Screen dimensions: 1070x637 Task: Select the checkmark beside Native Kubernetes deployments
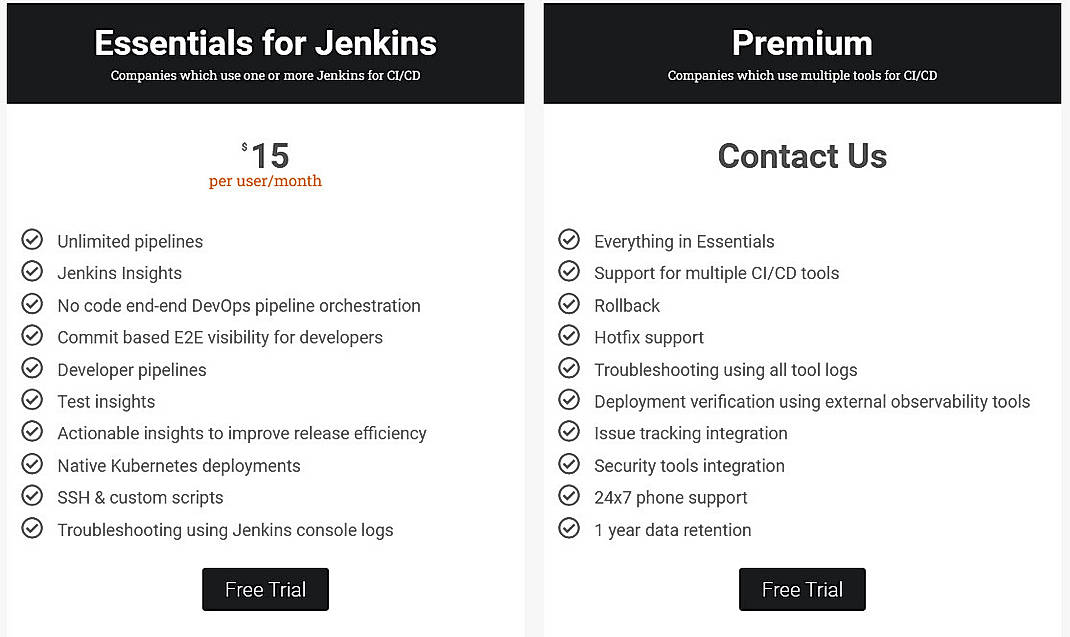33,464
